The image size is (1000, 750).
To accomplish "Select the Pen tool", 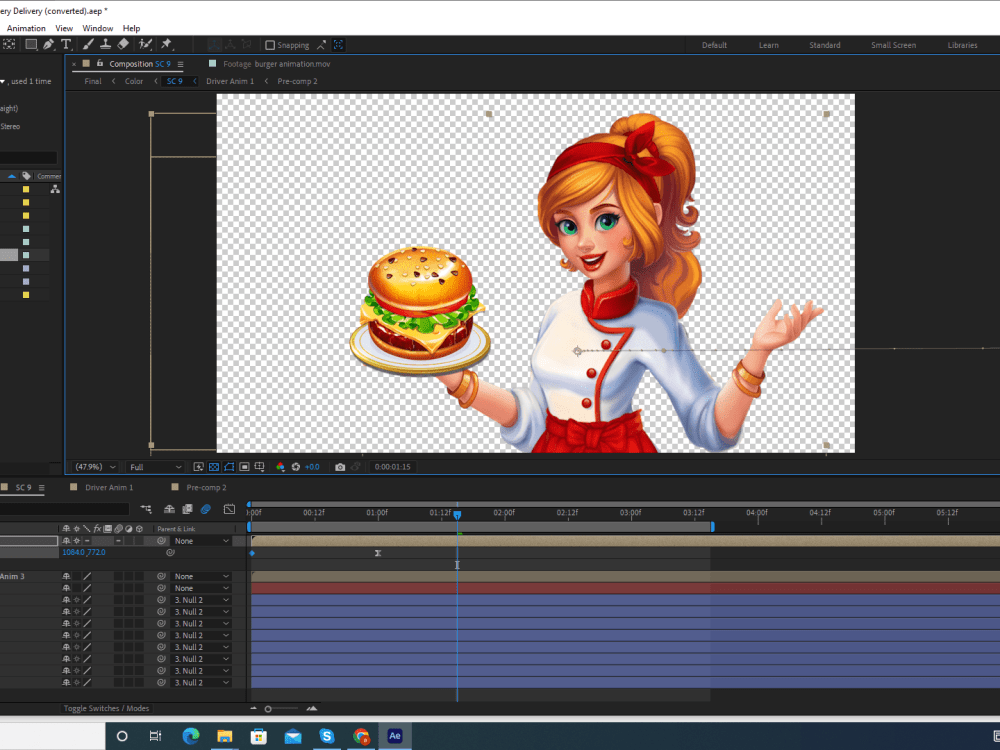I will pos(48,44).
